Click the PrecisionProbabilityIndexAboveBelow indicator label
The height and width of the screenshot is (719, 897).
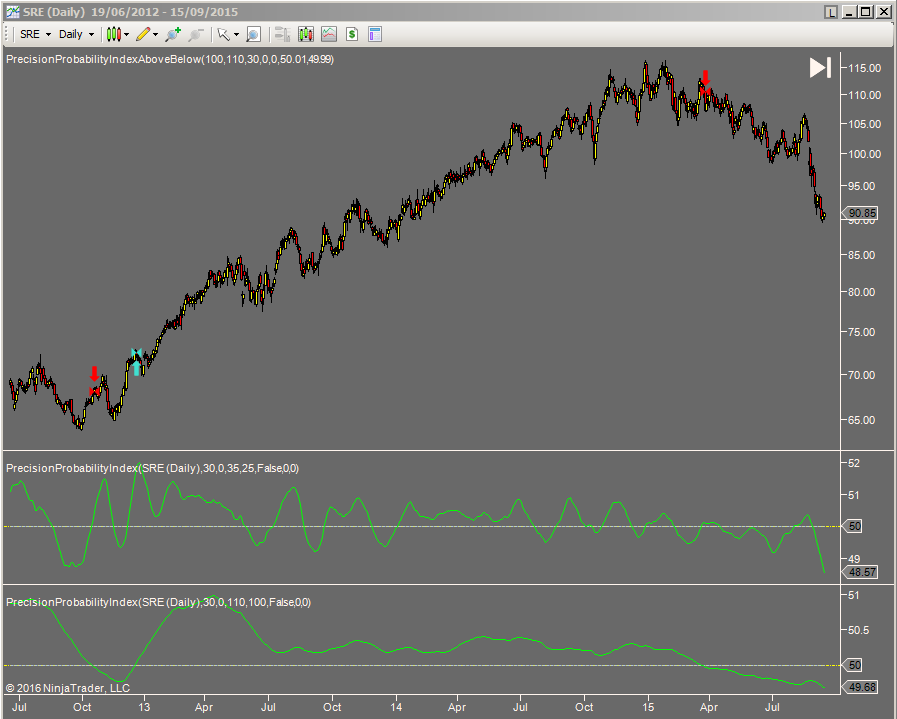[x=170, y=59]
